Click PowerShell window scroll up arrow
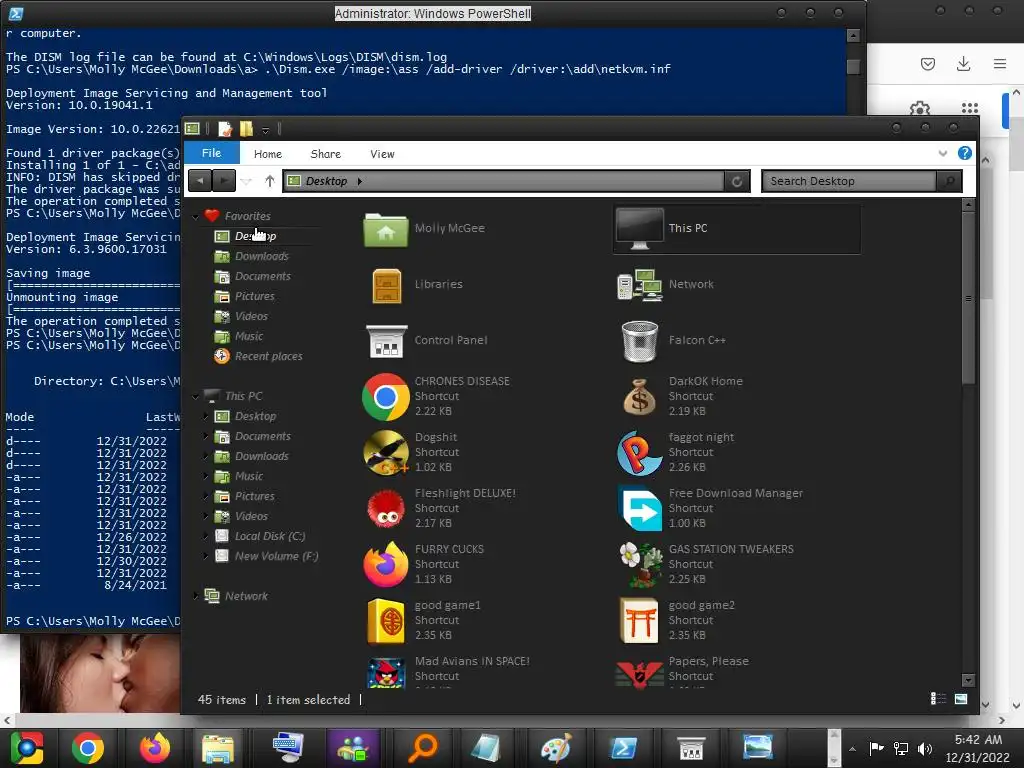Image resolution: width=1024 pixels, height=768 pixels. [x=853, y=36]
